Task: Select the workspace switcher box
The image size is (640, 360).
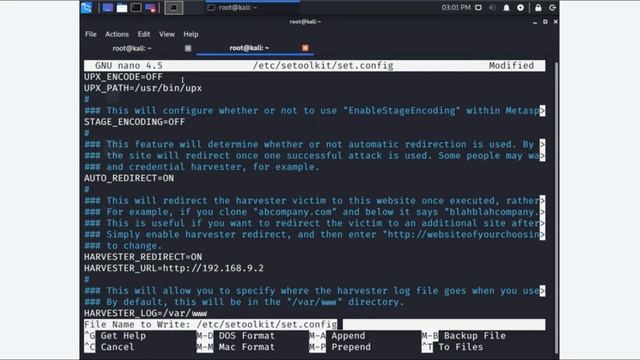Action: click(173, 8)
